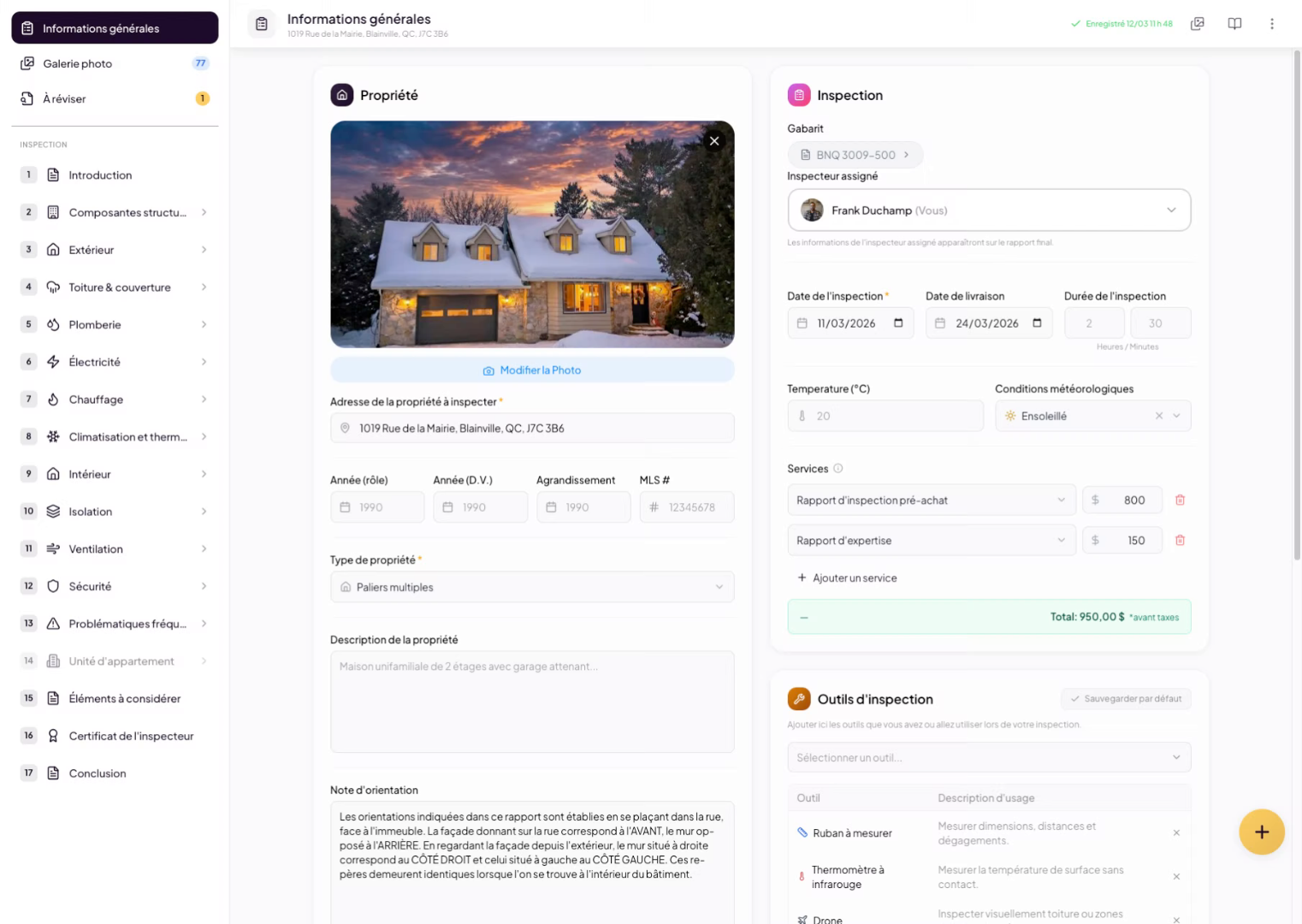This screenshot has width=1302, height=924.
Task: Click Ajouter un service
Action: 847,578
